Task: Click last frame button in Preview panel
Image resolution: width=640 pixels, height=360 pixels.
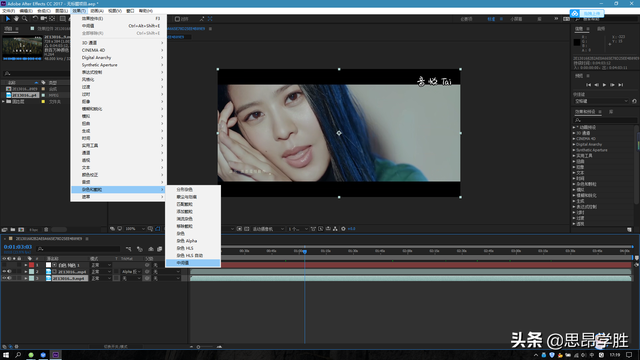Action: click(x=620, y=85)
